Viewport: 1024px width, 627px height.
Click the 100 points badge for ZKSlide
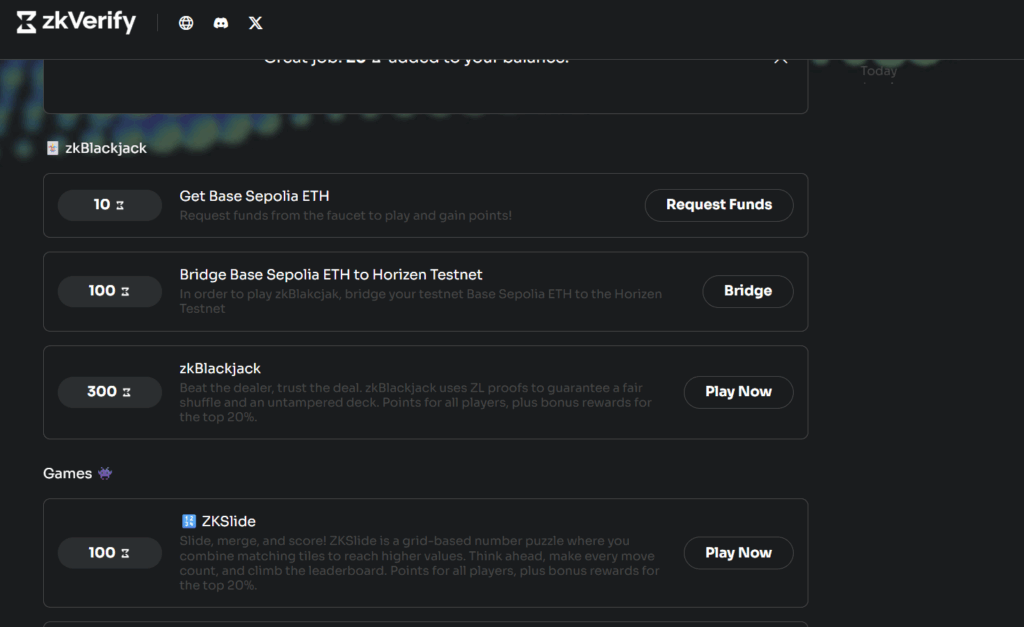(109, 553)
